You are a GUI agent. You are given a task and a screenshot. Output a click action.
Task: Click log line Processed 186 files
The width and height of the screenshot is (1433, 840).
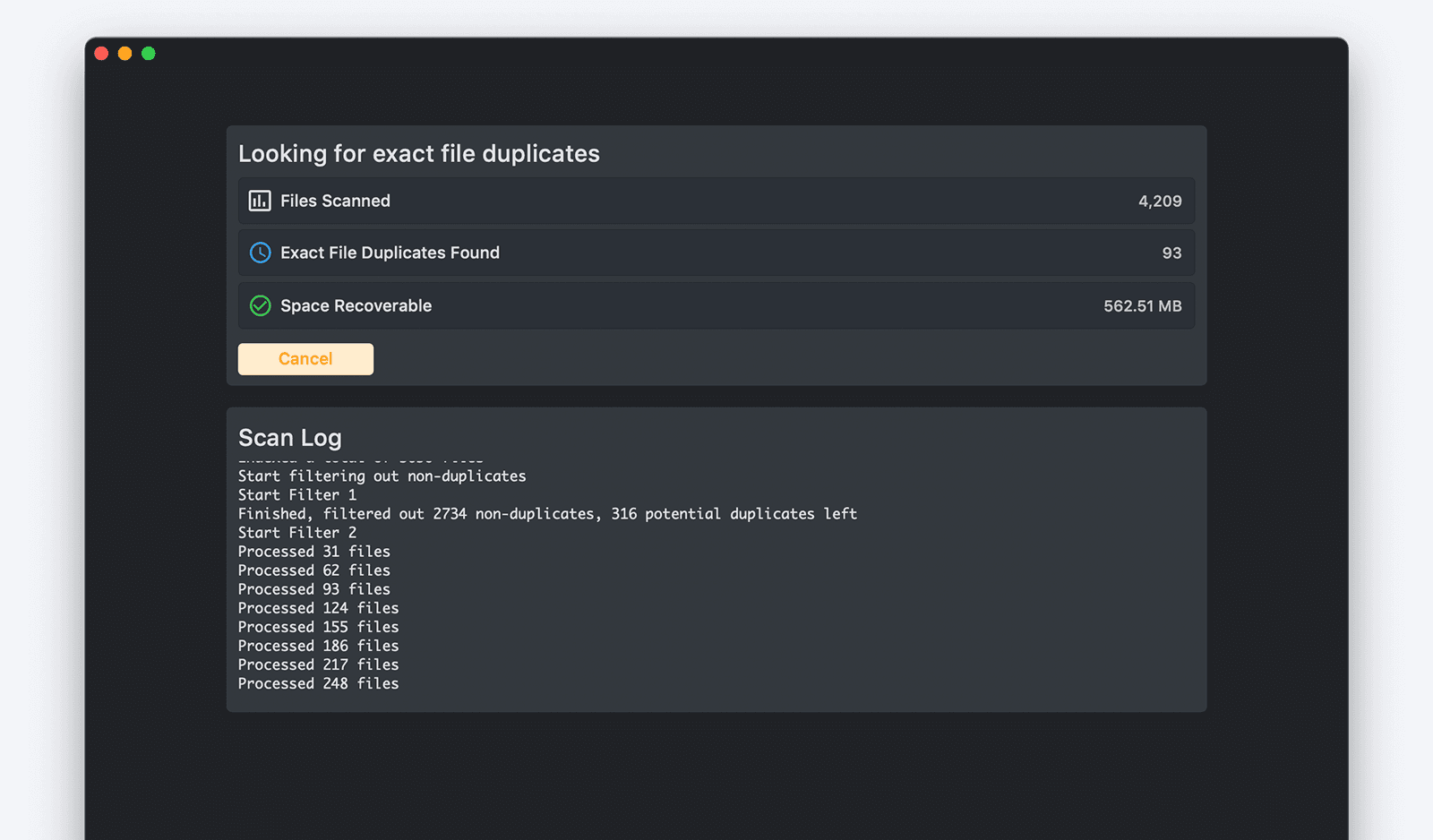pos(319,646)
